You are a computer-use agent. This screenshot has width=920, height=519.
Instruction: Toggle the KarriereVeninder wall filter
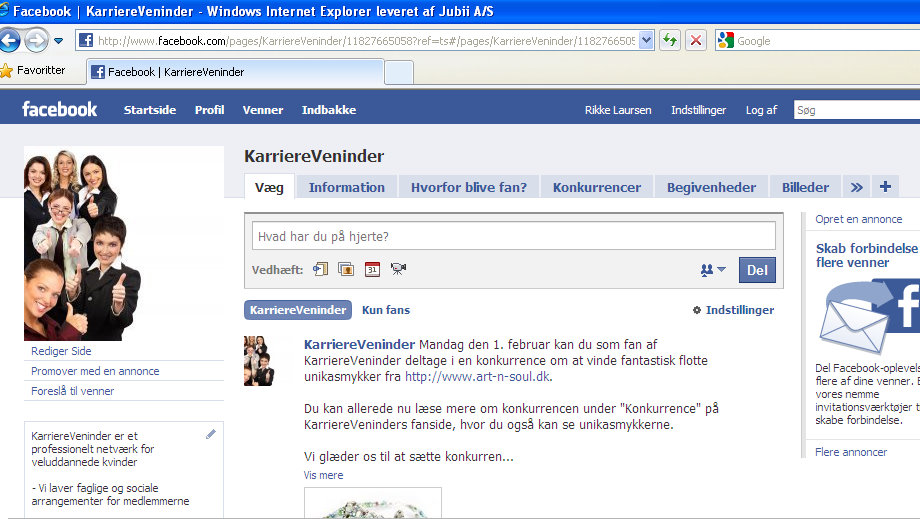(298, 310)
